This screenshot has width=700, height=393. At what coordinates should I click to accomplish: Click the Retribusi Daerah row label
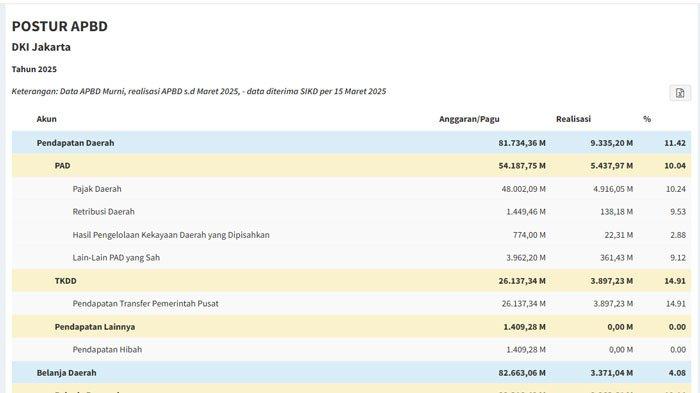point(104,212)
